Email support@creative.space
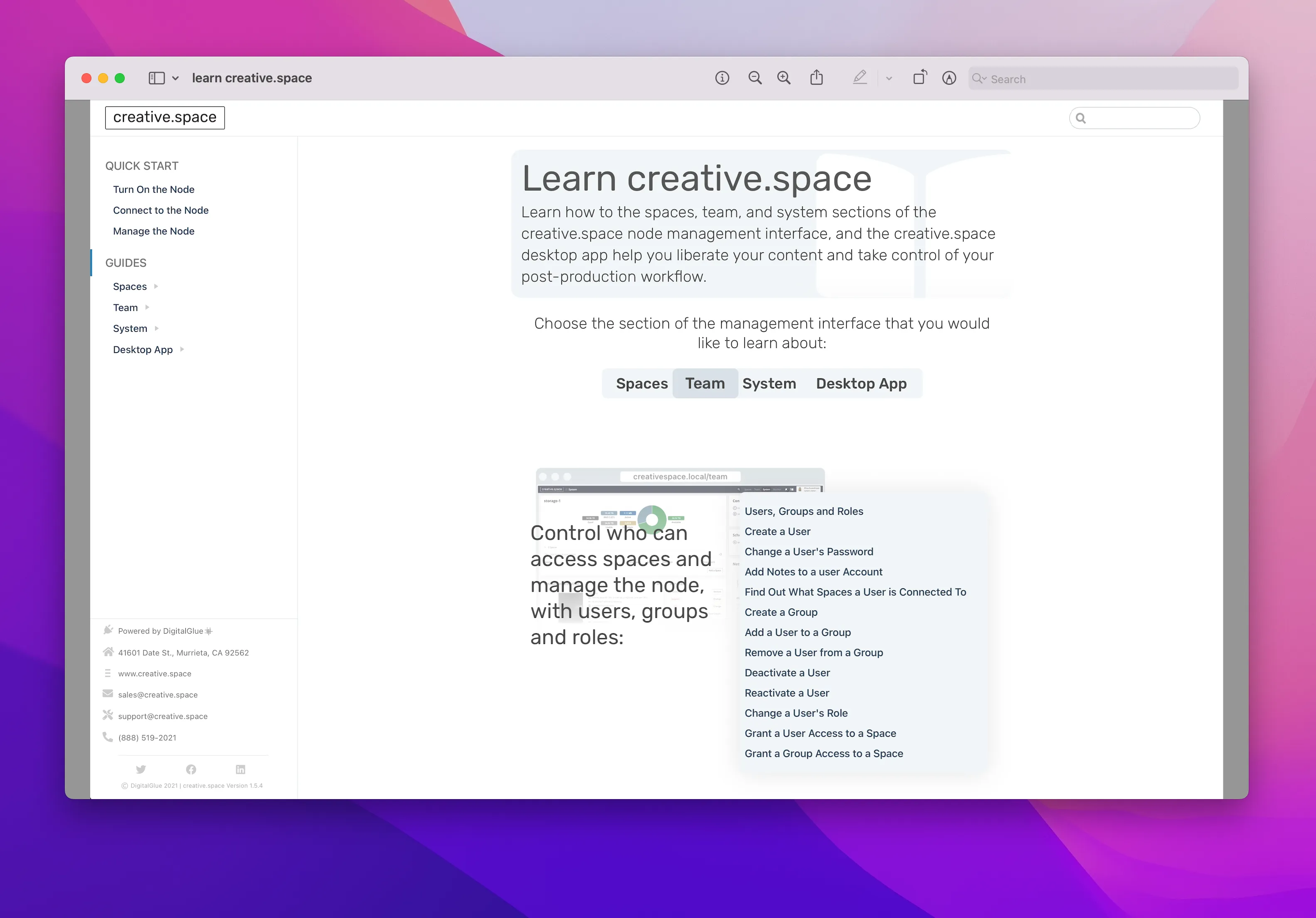Screen dimensions: 1316x918 pos(163,717)
